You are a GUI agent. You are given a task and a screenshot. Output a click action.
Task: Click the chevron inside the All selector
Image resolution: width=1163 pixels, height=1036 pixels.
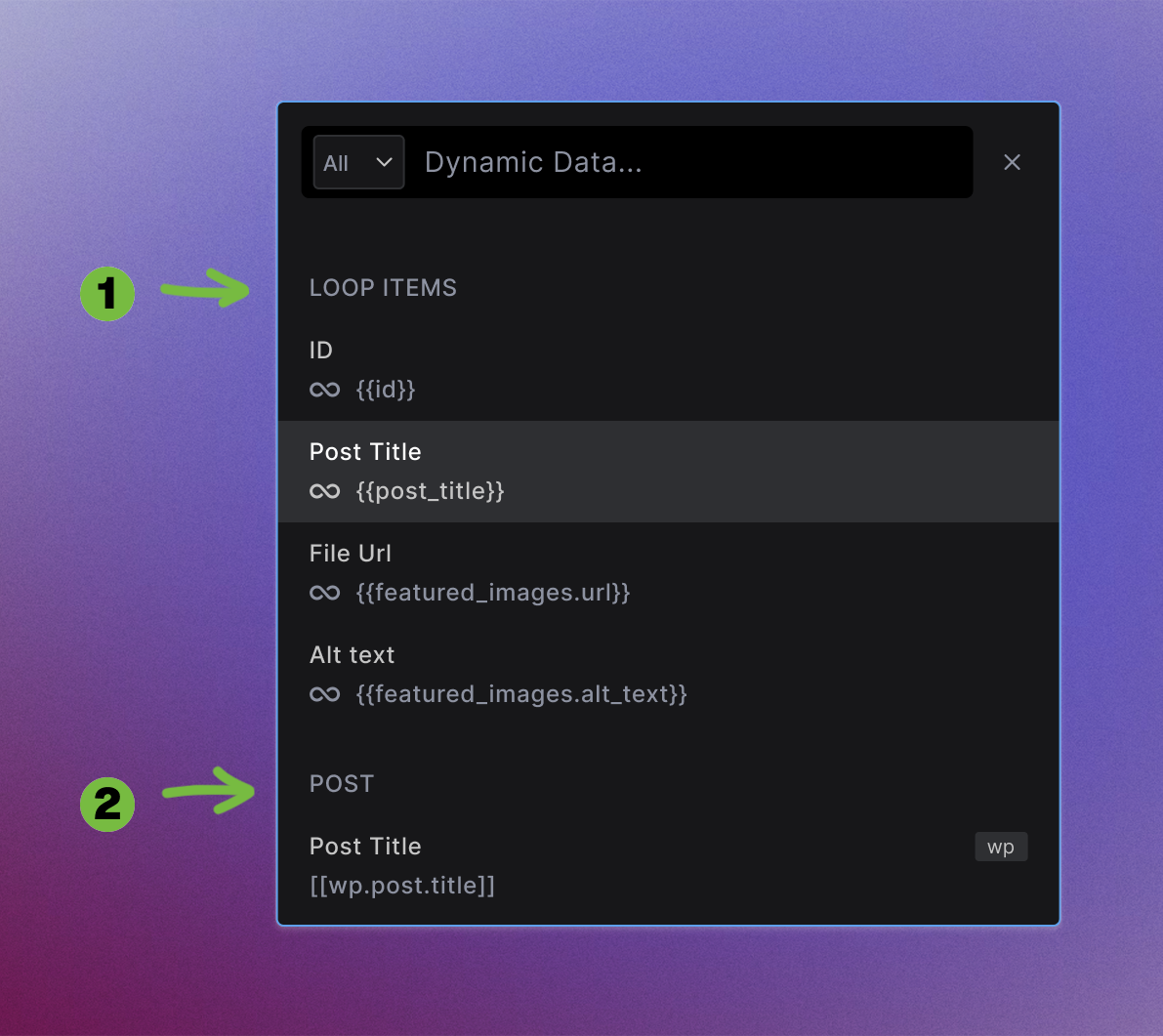tap(385, 162)
